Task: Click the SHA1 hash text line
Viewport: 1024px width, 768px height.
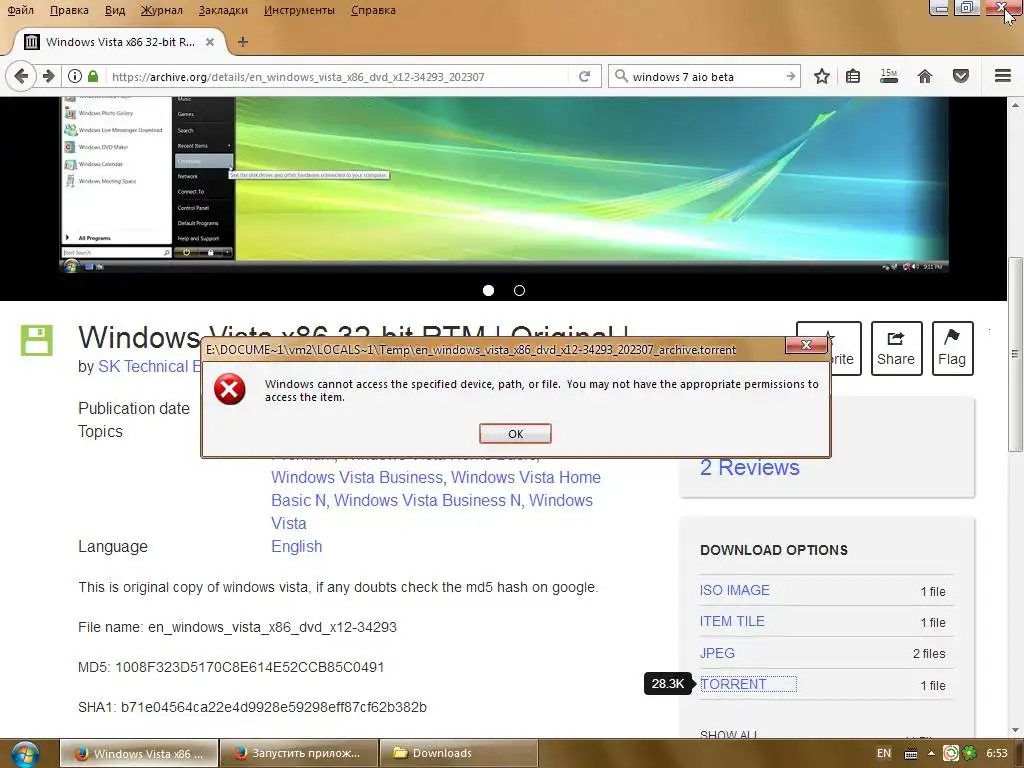Action: point(252,707)
